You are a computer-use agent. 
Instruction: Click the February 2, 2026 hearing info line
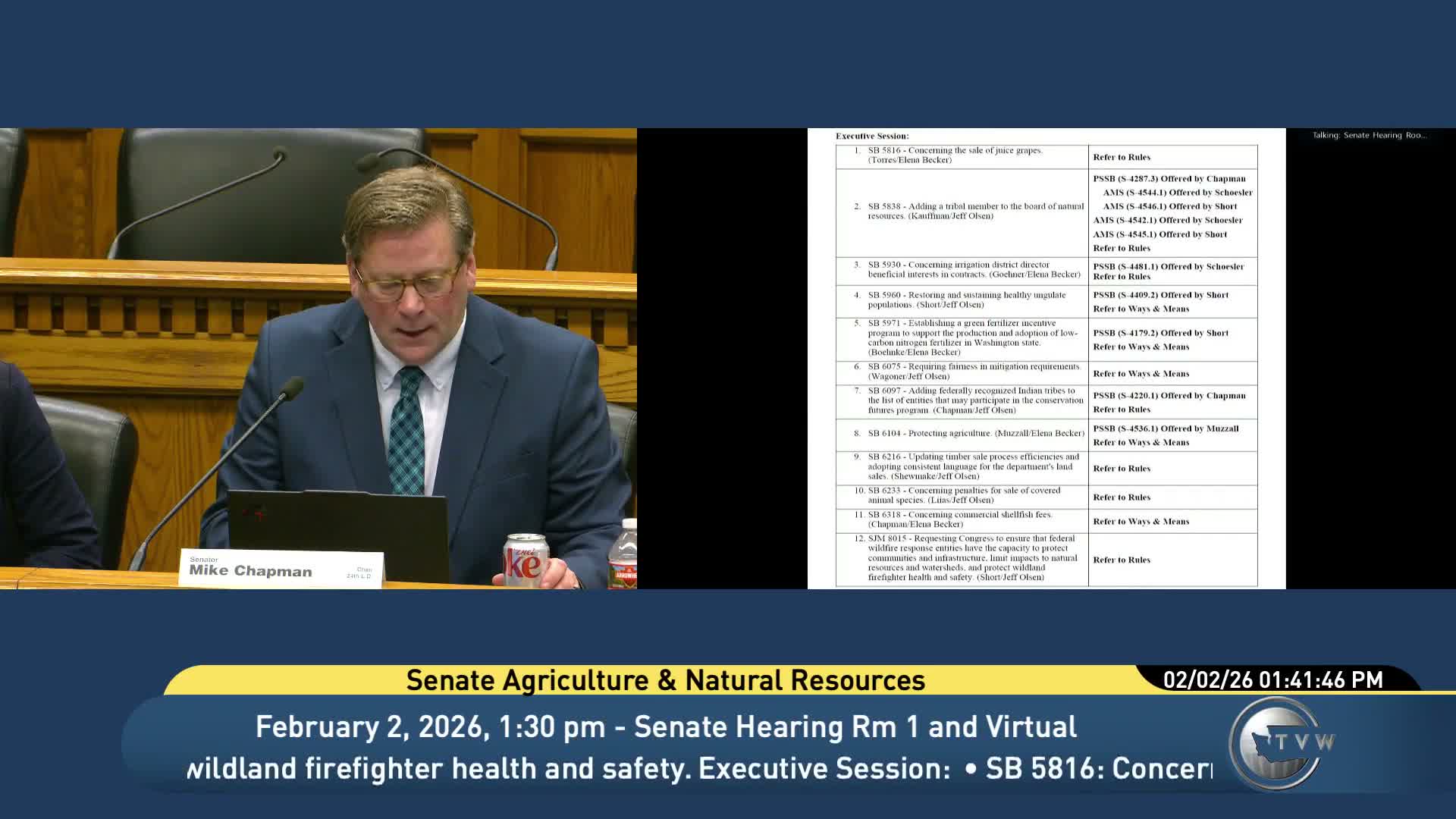pos(665,726)
